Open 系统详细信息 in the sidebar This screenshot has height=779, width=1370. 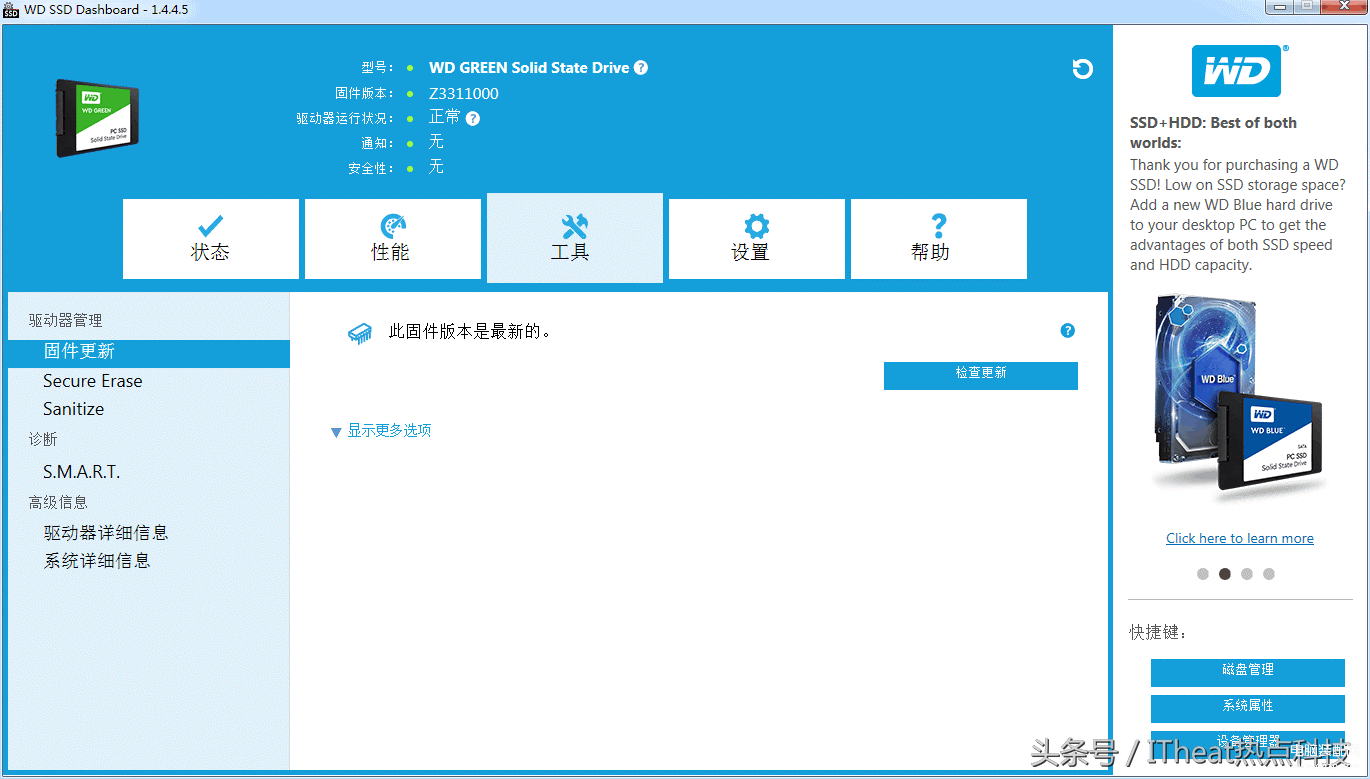[97, 561]
